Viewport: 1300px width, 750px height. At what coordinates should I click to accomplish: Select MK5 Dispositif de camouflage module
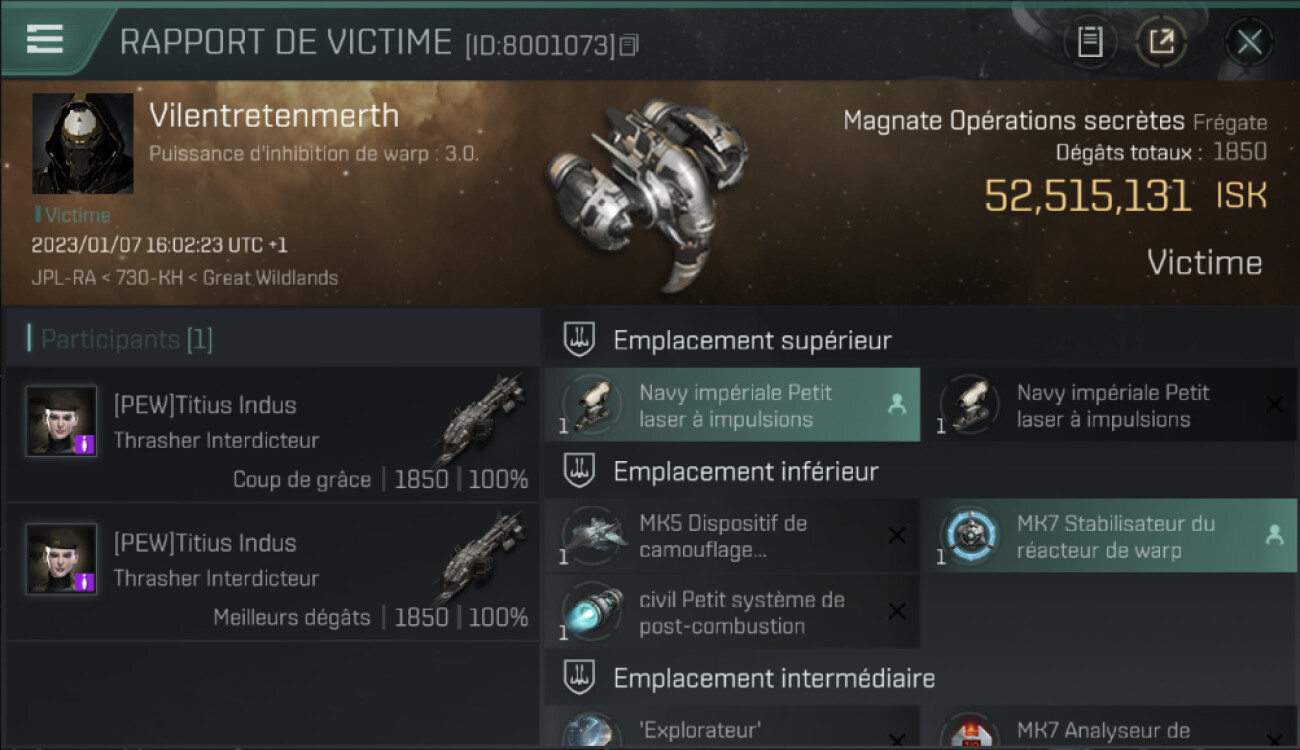(732, 536)
